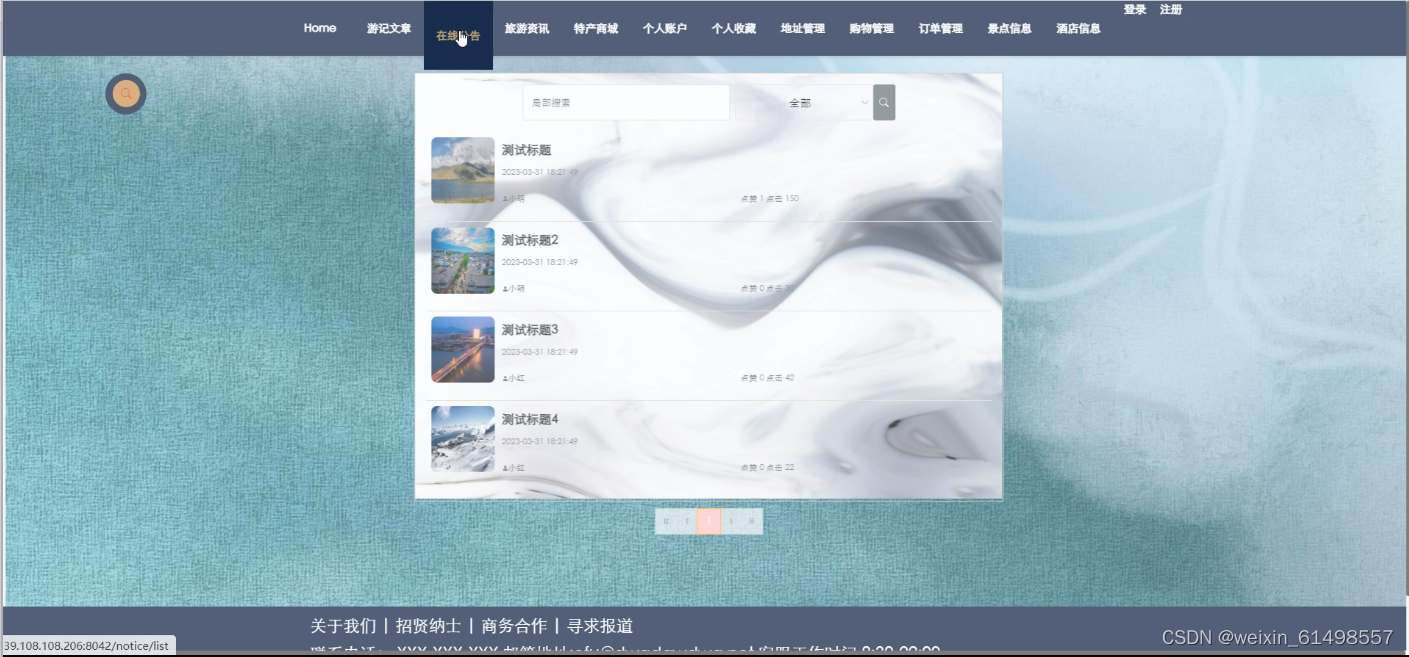Screen dimensions: 1409x657
Task: Click the 注册 register link
Action: (1171, 9)
